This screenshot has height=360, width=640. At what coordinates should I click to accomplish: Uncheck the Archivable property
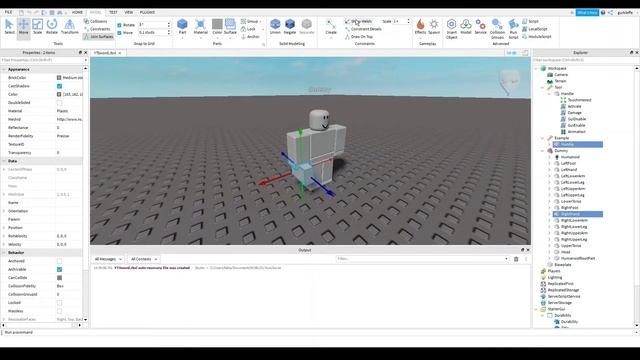[x=60, y=269]
